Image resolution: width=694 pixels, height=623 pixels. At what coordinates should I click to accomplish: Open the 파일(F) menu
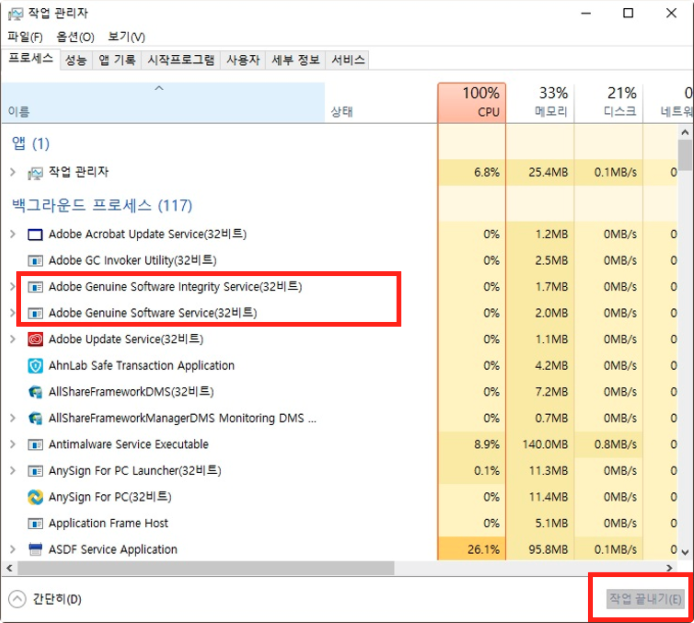25,37
